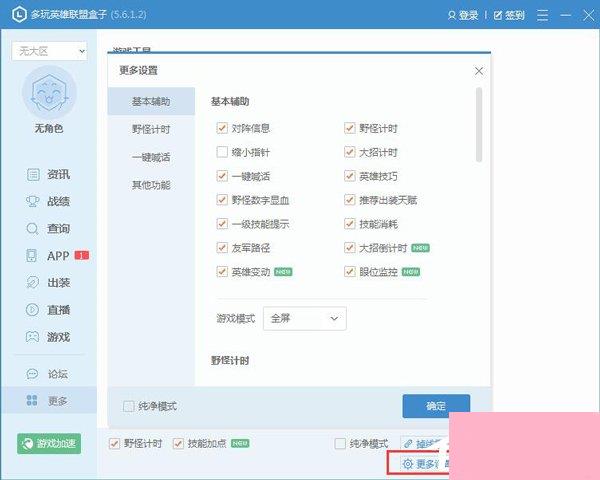Enable the 缩小指针 checkbox
This screenshot has height=480, width=600.
[222, 152]
